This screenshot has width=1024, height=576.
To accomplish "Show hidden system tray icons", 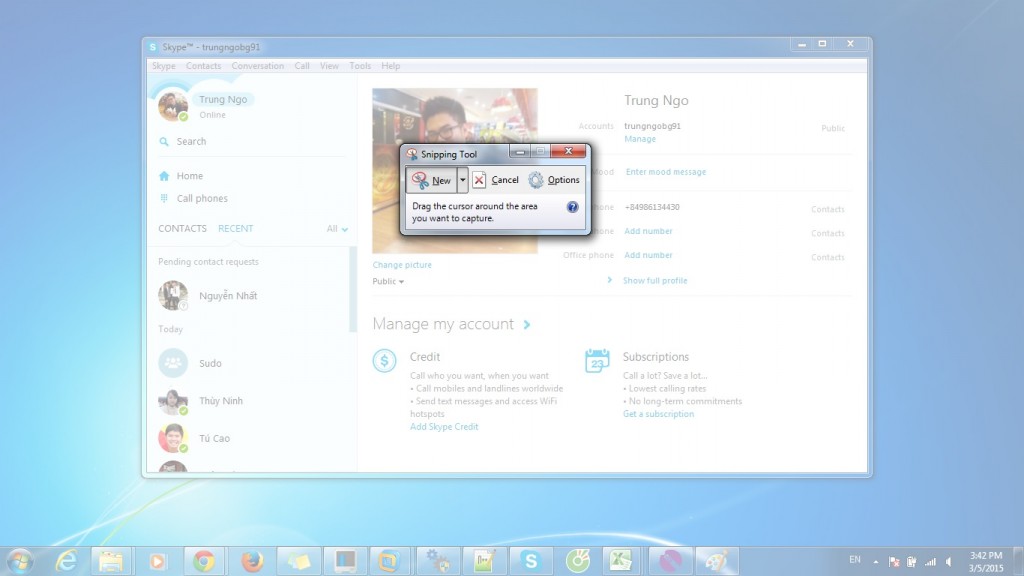I will click(x=876, y=562).
